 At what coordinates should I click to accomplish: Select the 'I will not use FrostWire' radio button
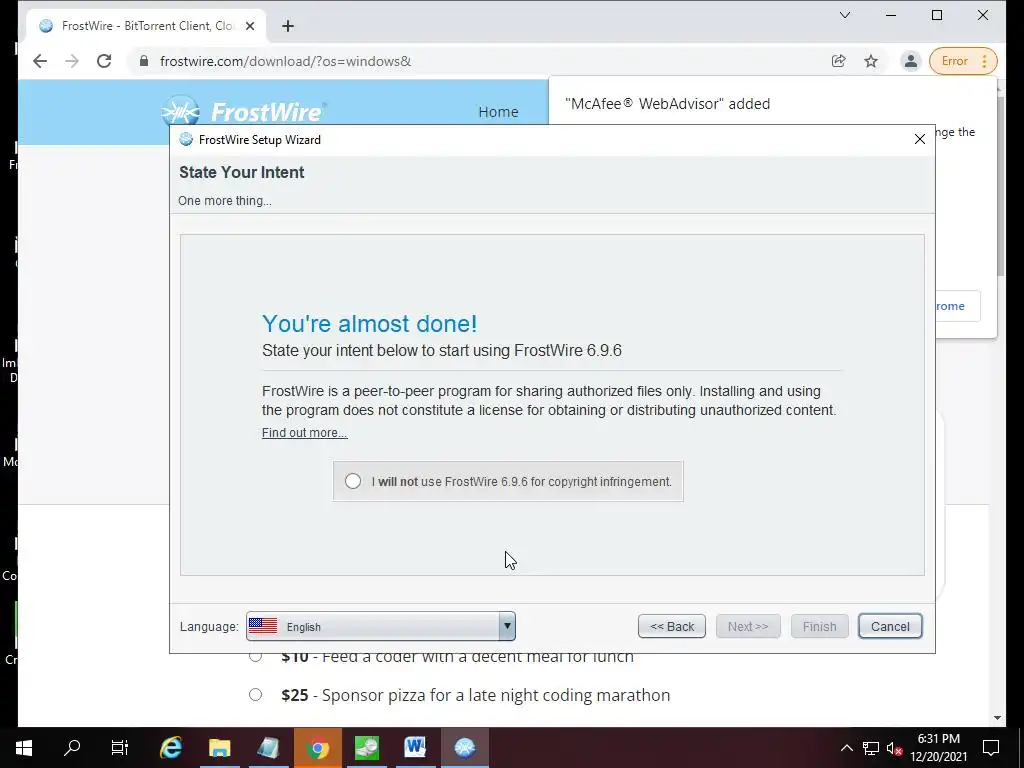tap(353, 481)
